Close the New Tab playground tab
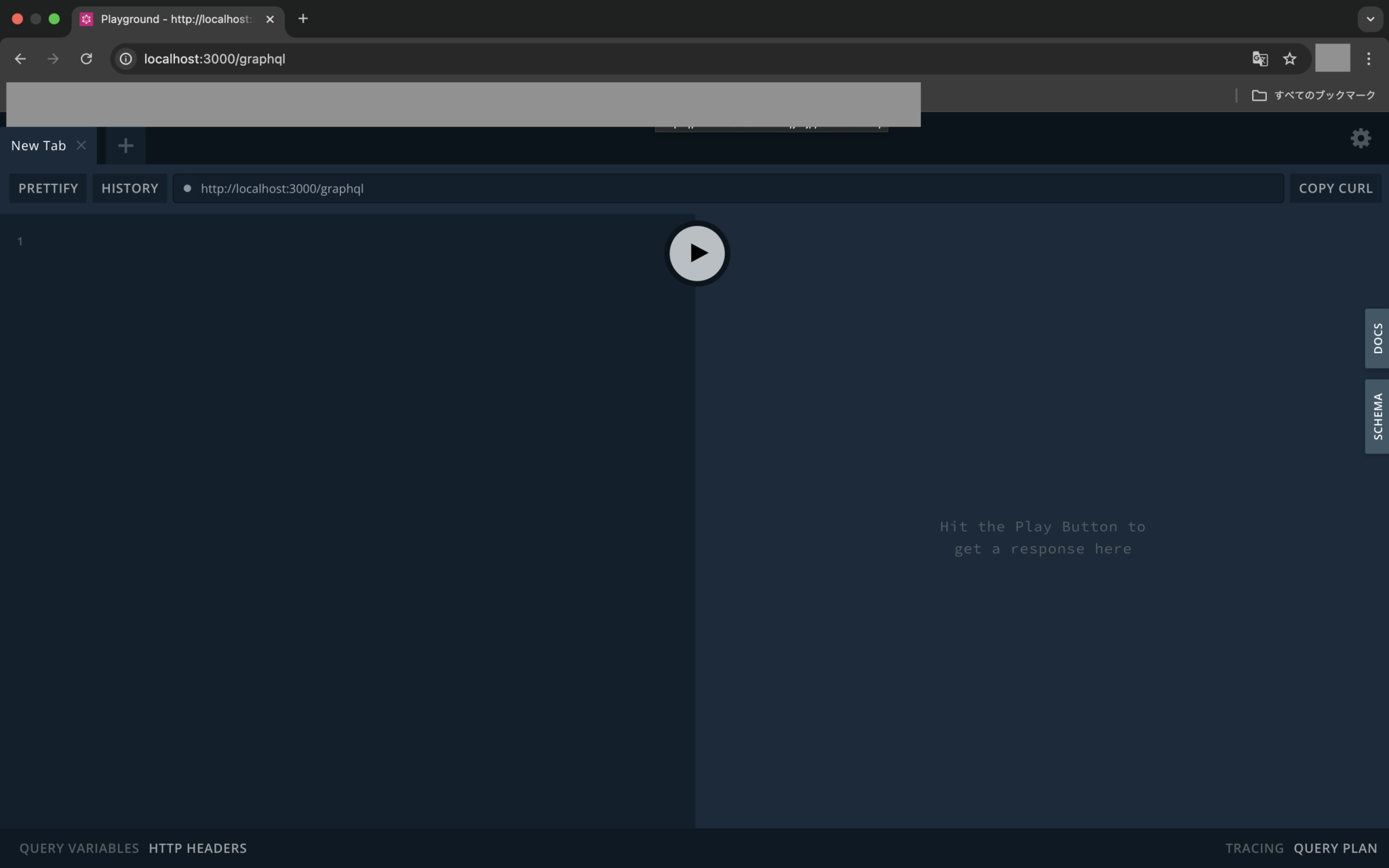This screenshot has height=868, width=1389. coord(81,145)
